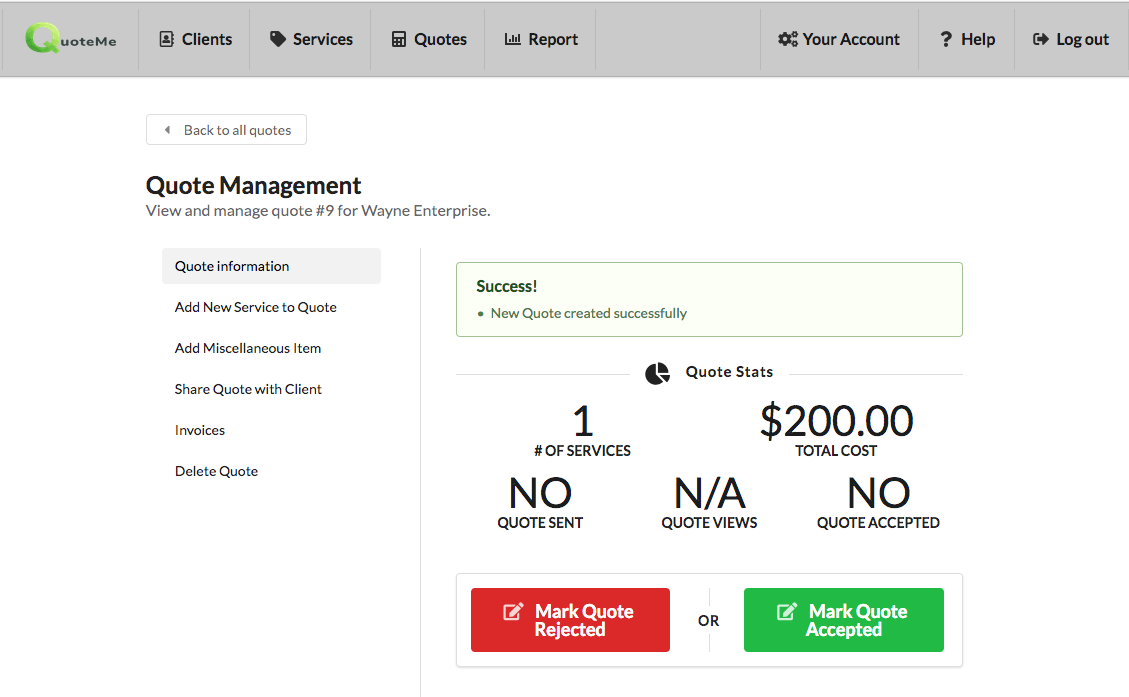Click the edit icon on Mark Quote Rejected
Image resolution: width=1129 pixels, height=697 pixels.
click(x=513, y=611)
